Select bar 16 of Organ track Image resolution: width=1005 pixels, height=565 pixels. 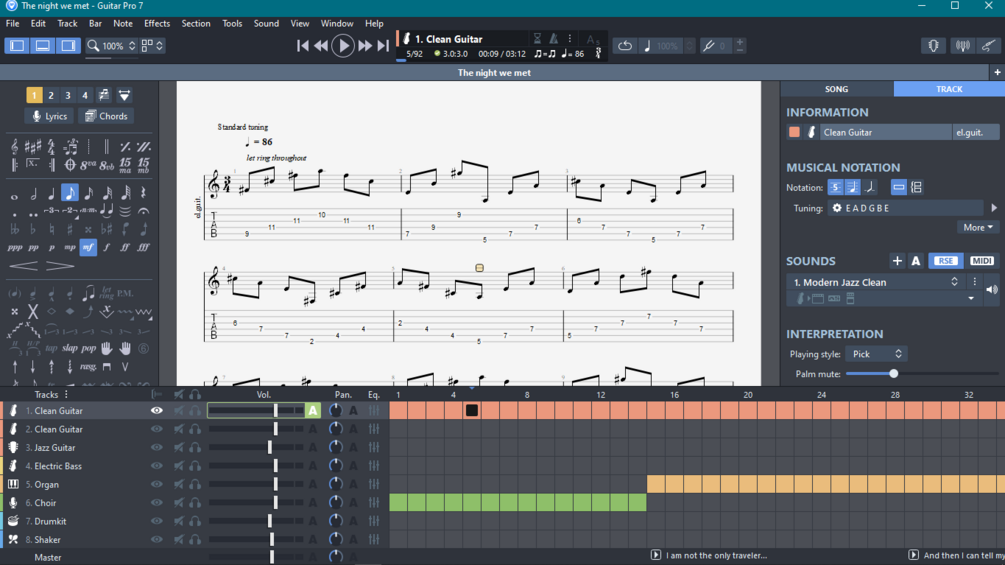[674, 484]
